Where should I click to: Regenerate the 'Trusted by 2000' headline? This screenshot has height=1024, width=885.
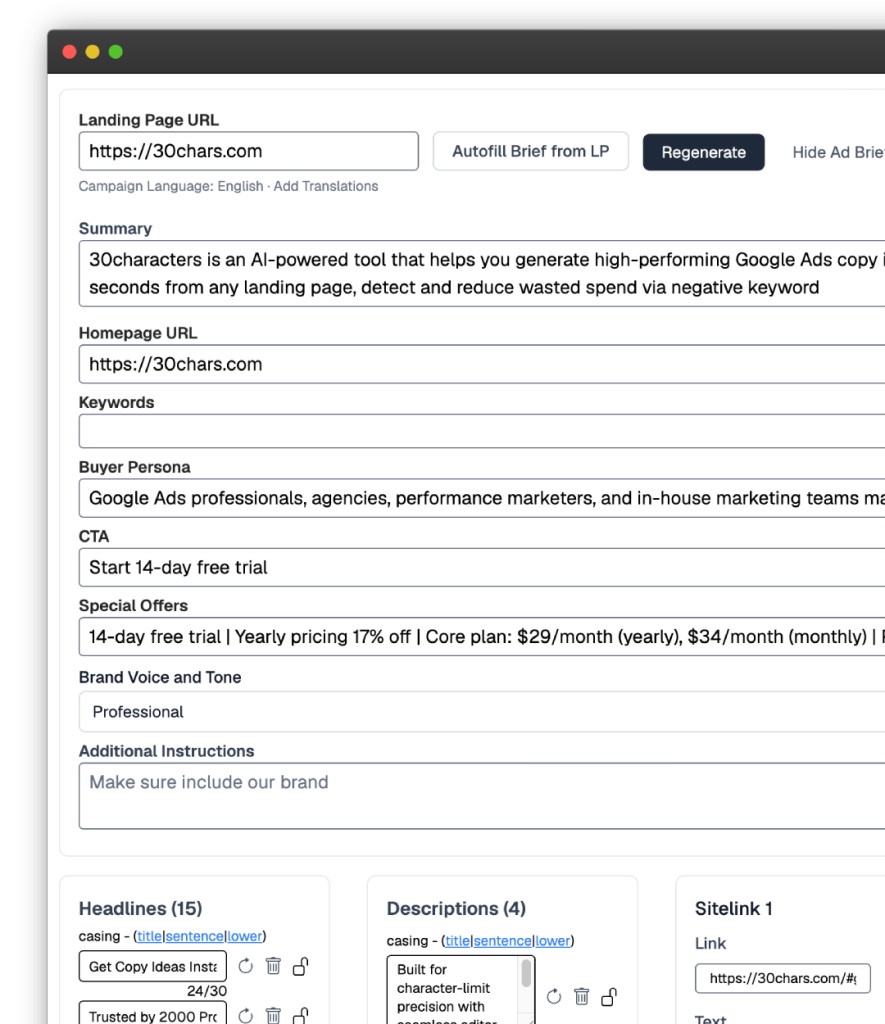[246, 1015]
